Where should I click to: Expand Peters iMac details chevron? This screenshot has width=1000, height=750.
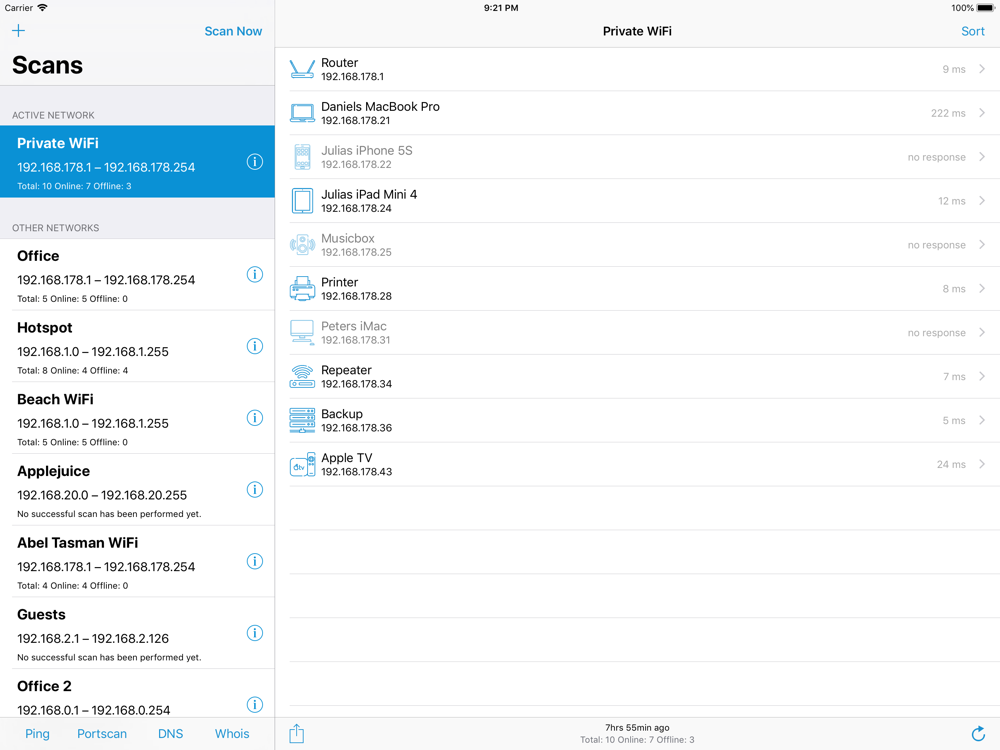(x=982, y=332)
